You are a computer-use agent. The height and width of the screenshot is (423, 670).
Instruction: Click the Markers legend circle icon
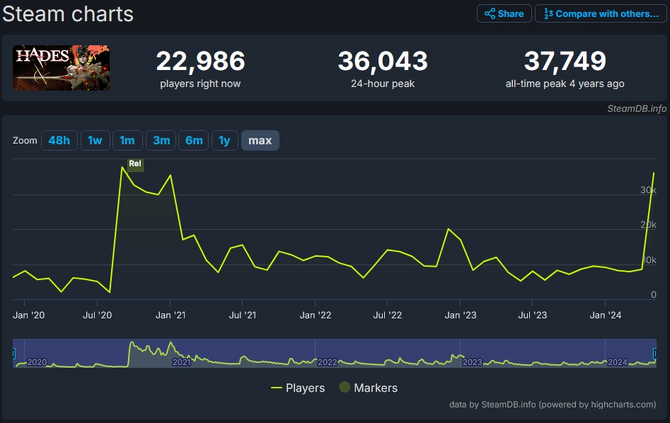pos(345,388)
